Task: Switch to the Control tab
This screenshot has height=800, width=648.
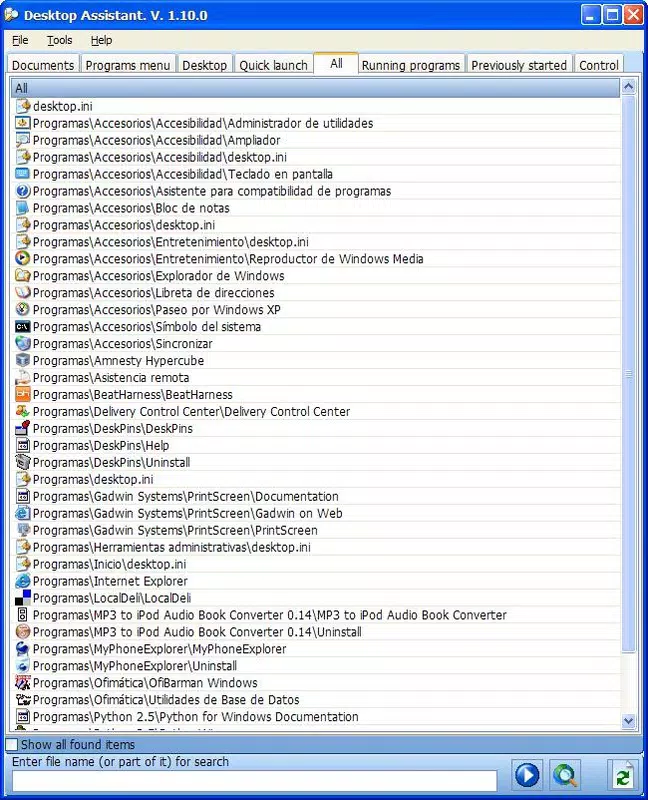Action: pyautogui.click(x=599, y=65)
